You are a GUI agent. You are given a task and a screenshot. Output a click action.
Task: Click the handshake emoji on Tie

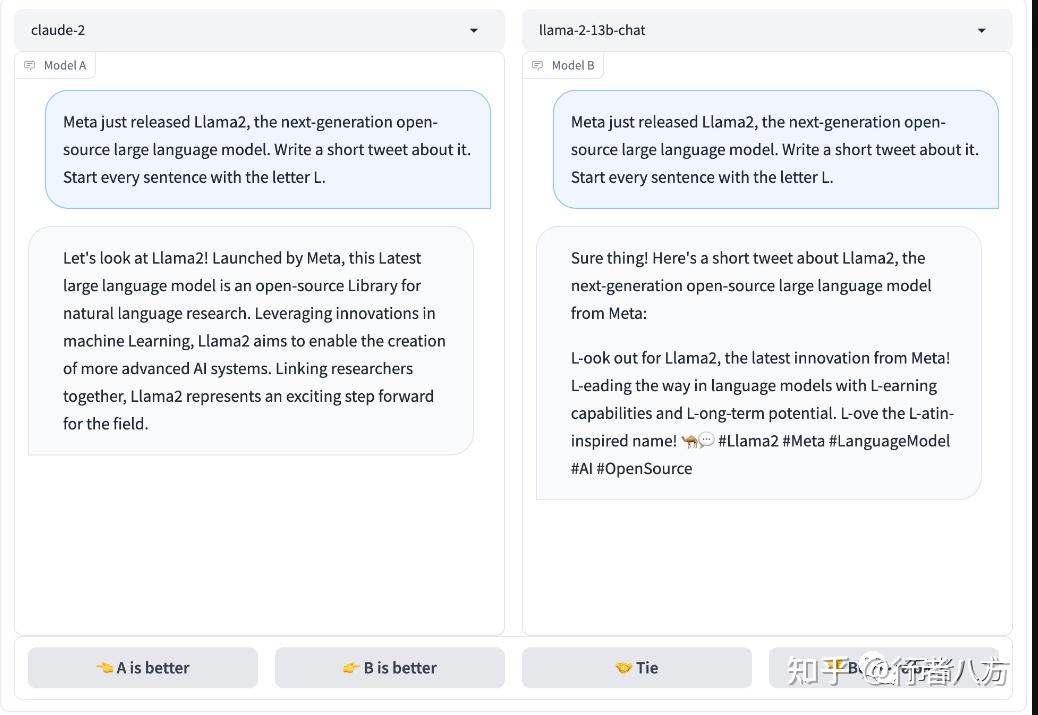(624, 668)
